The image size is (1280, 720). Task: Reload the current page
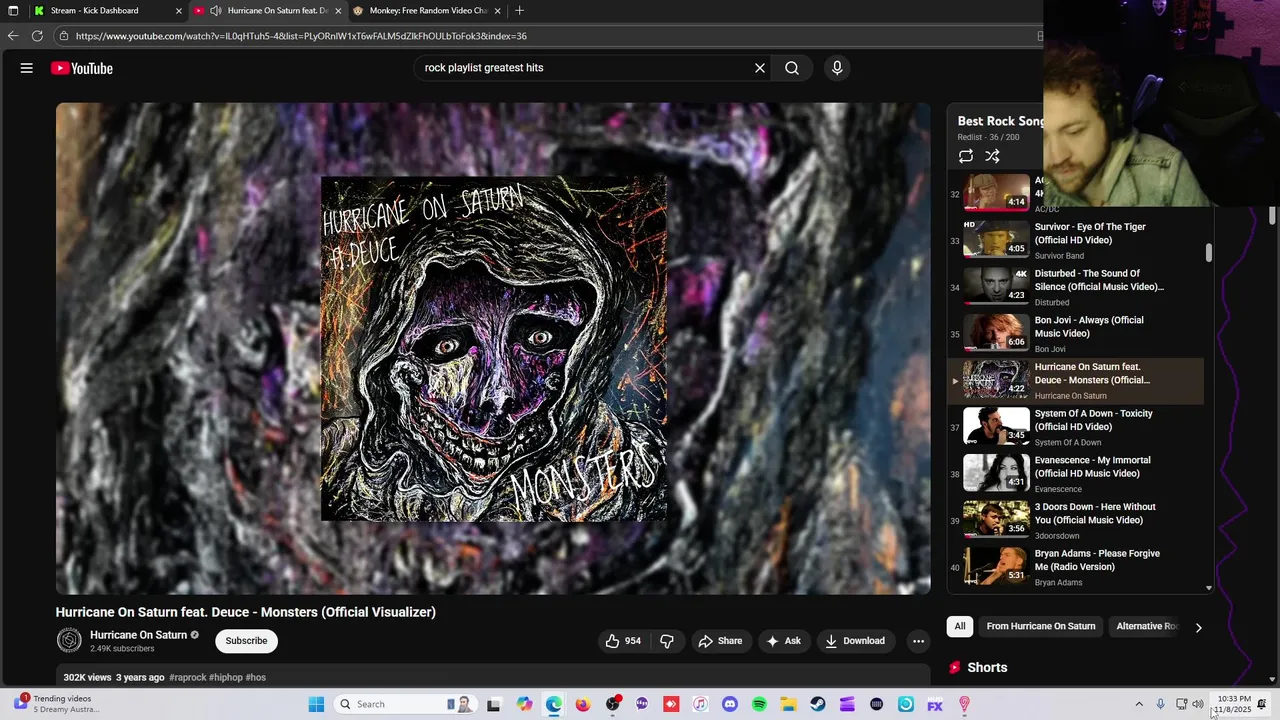[37, 36]
